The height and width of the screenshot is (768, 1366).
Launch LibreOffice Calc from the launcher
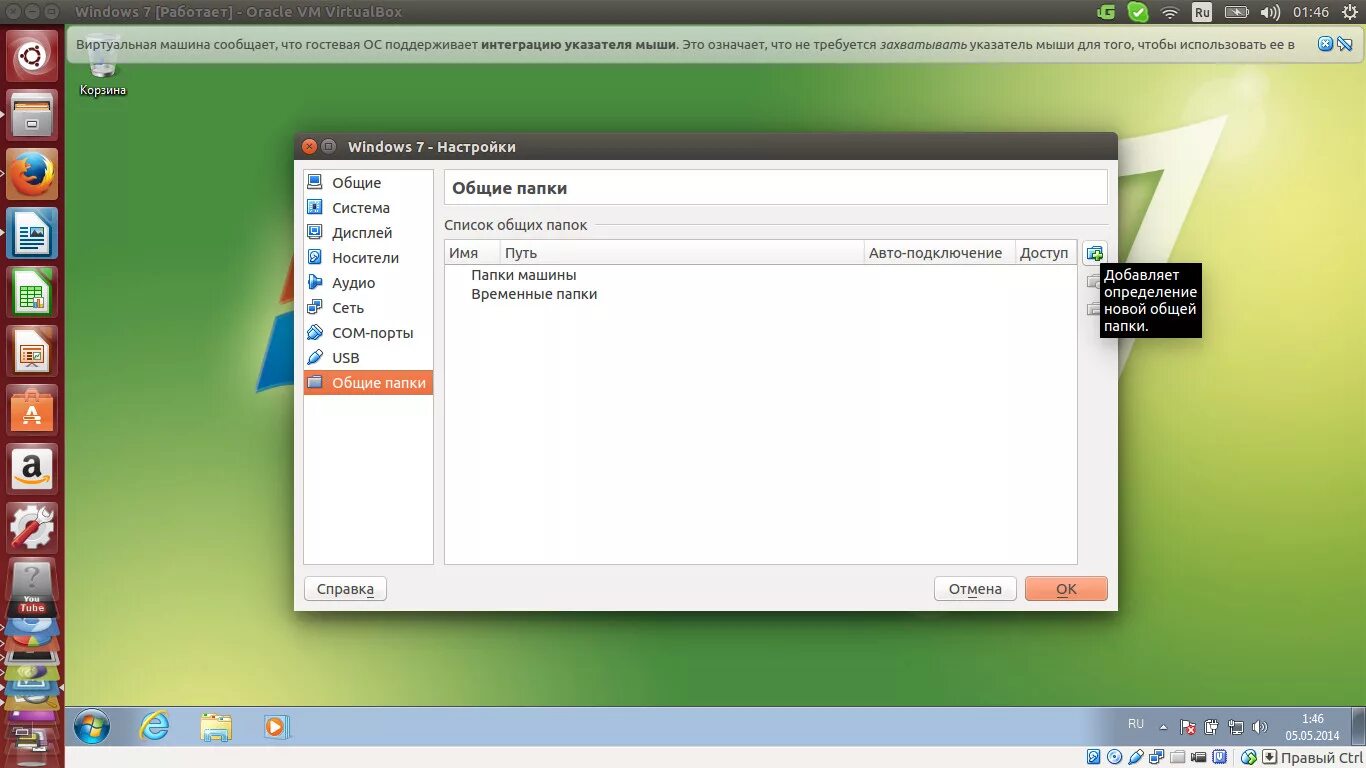pyautogui.click(x=33, y=292)
